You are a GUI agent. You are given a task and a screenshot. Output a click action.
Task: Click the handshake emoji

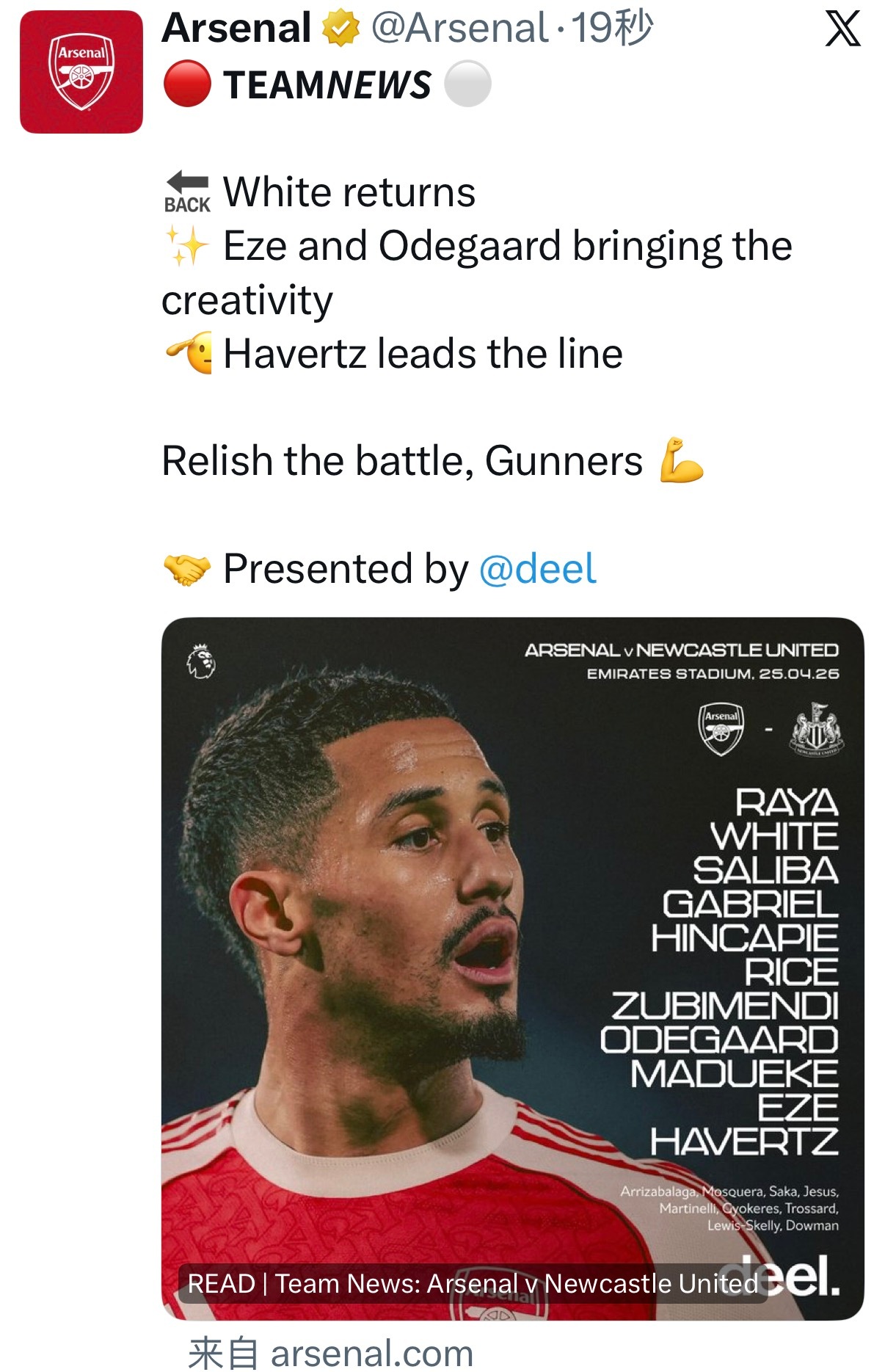[x=187, y=569]
